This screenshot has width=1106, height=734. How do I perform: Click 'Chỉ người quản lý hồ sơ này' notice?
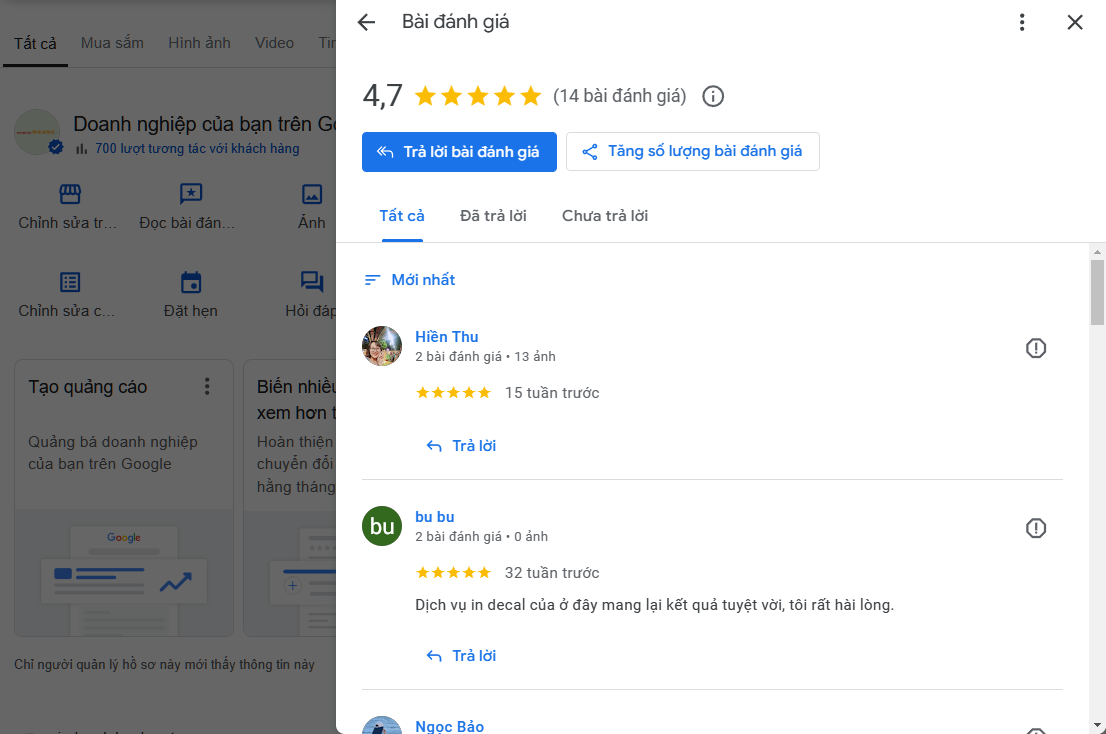164,665
